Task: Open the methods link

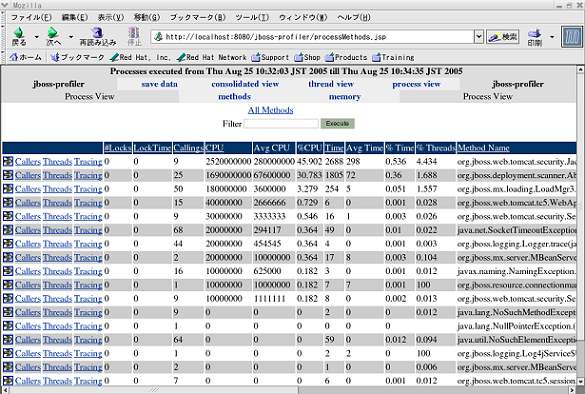Action: [x=234, y=97]
